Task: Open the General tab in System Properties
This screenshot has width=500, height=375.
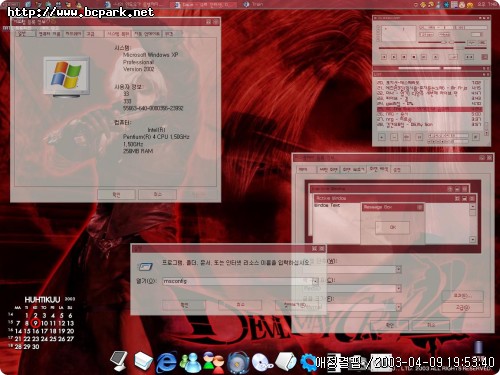Action: (x=25, y=34)
